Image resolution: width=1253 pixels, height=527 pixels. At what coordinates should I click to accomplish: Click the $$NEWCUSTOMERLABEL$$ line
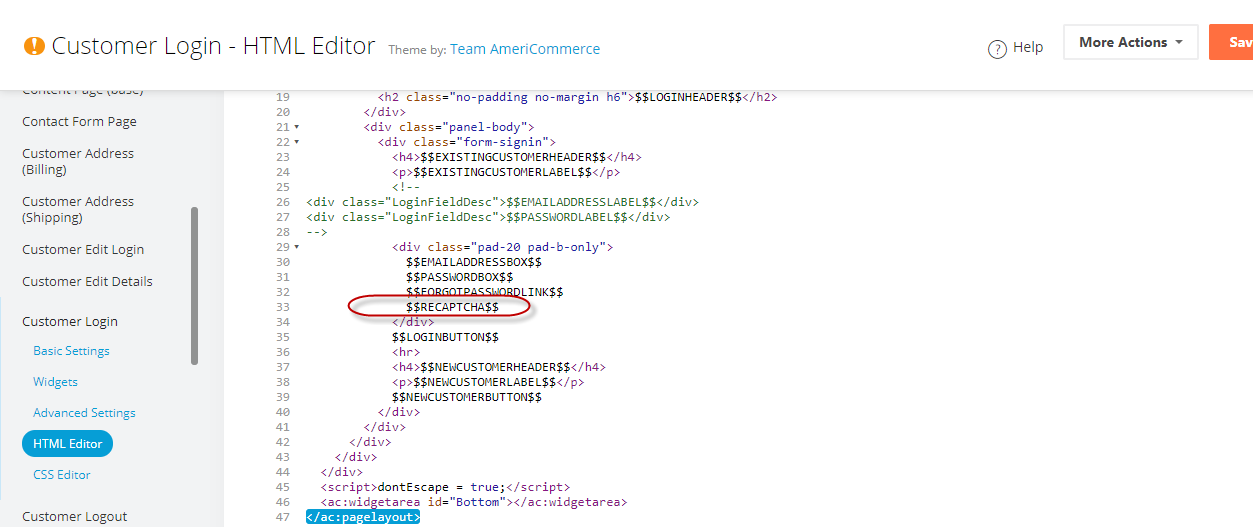pyautogui.click(x=488, y=382)
